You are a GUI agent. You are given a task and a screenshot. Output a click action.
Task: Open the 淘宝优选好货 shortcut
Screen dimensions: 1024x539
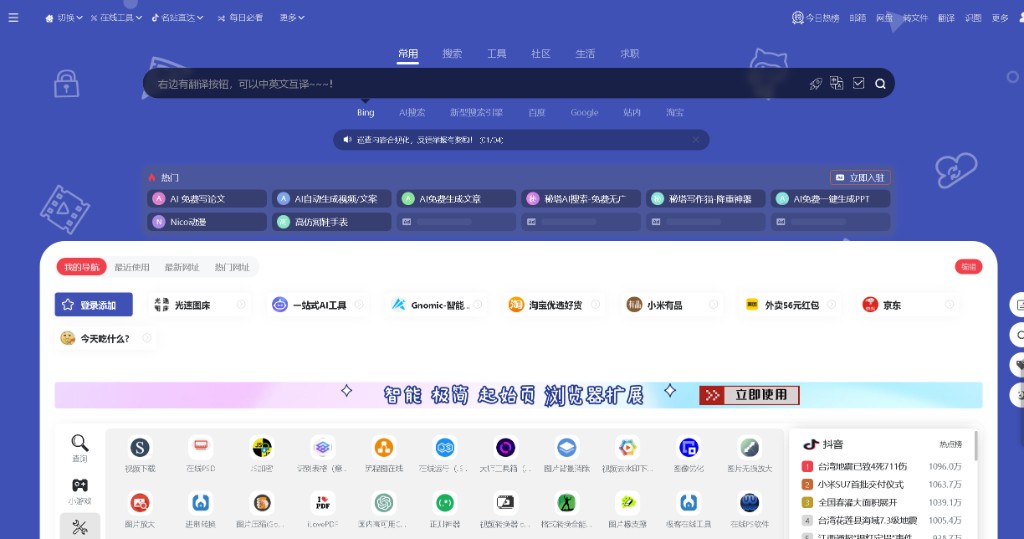554,305
